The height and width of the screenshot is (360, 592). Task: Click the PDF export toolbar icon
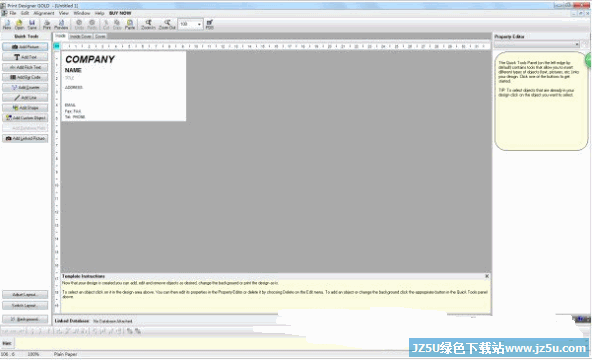tap(210, 25)
